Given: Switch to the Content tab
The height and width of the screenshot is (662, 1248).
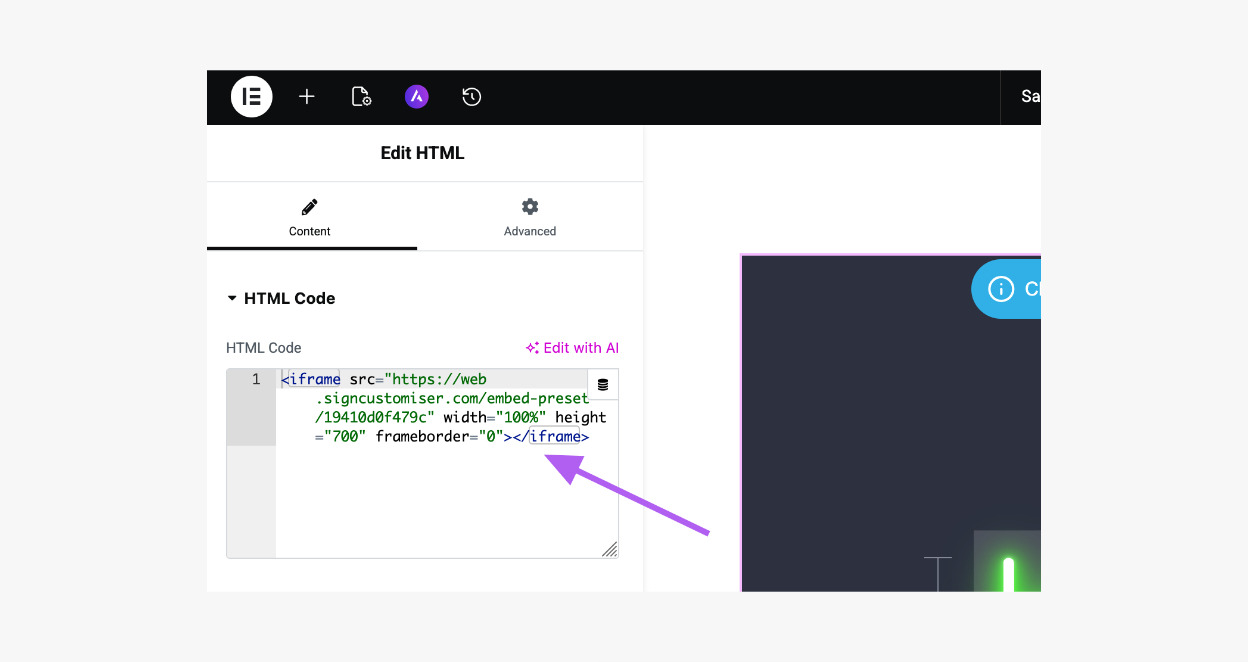Looking at the screenshot, I should (x=310, y=217).
